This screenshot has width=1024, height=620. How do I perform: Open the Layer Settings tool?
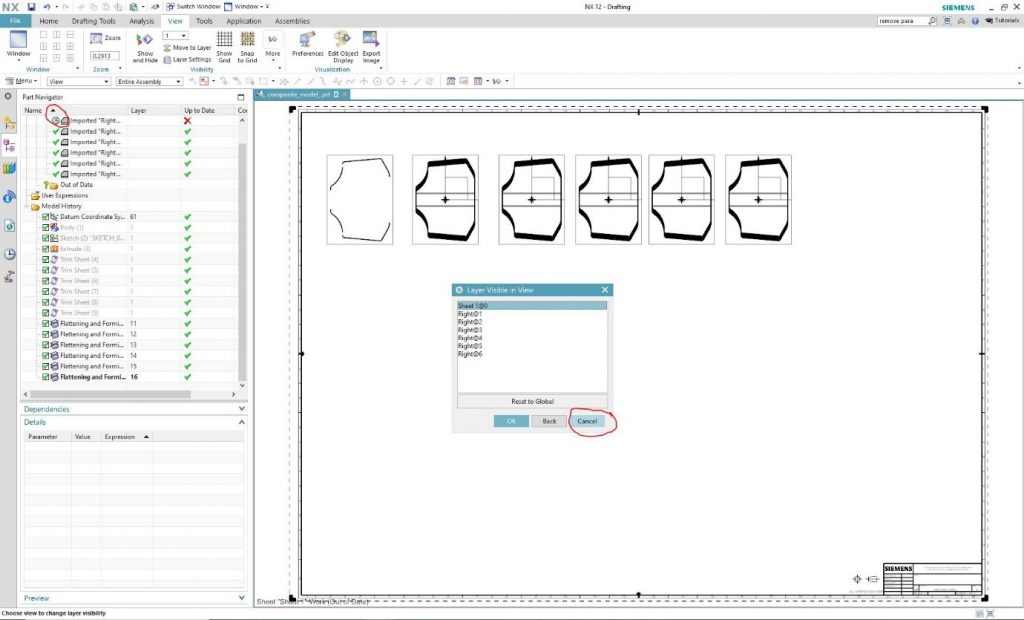tap(187, 59)
